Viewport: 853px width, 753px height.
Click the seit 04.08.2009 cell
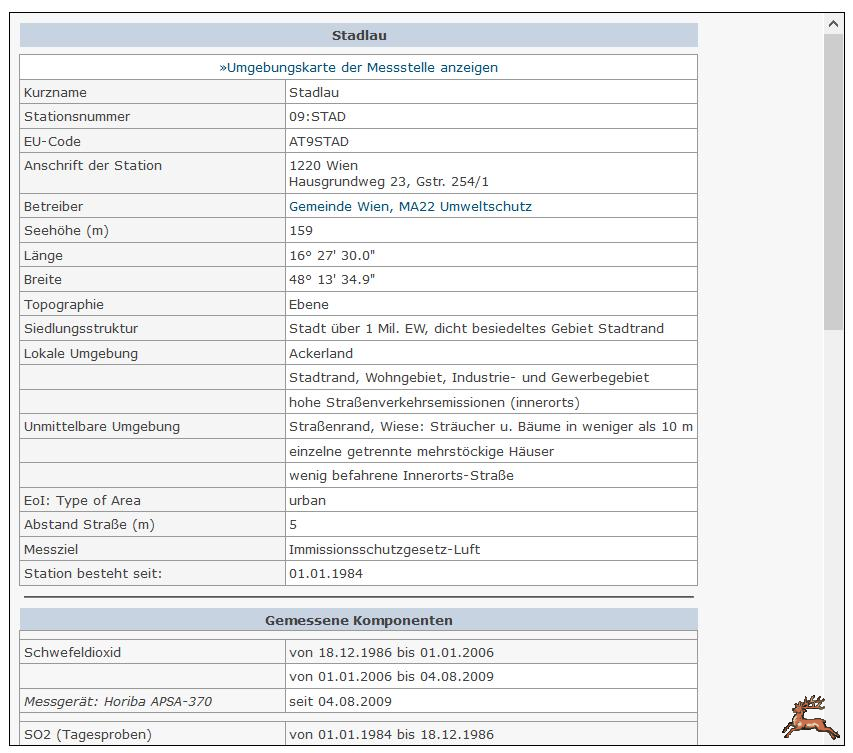[x=491, y=701]
